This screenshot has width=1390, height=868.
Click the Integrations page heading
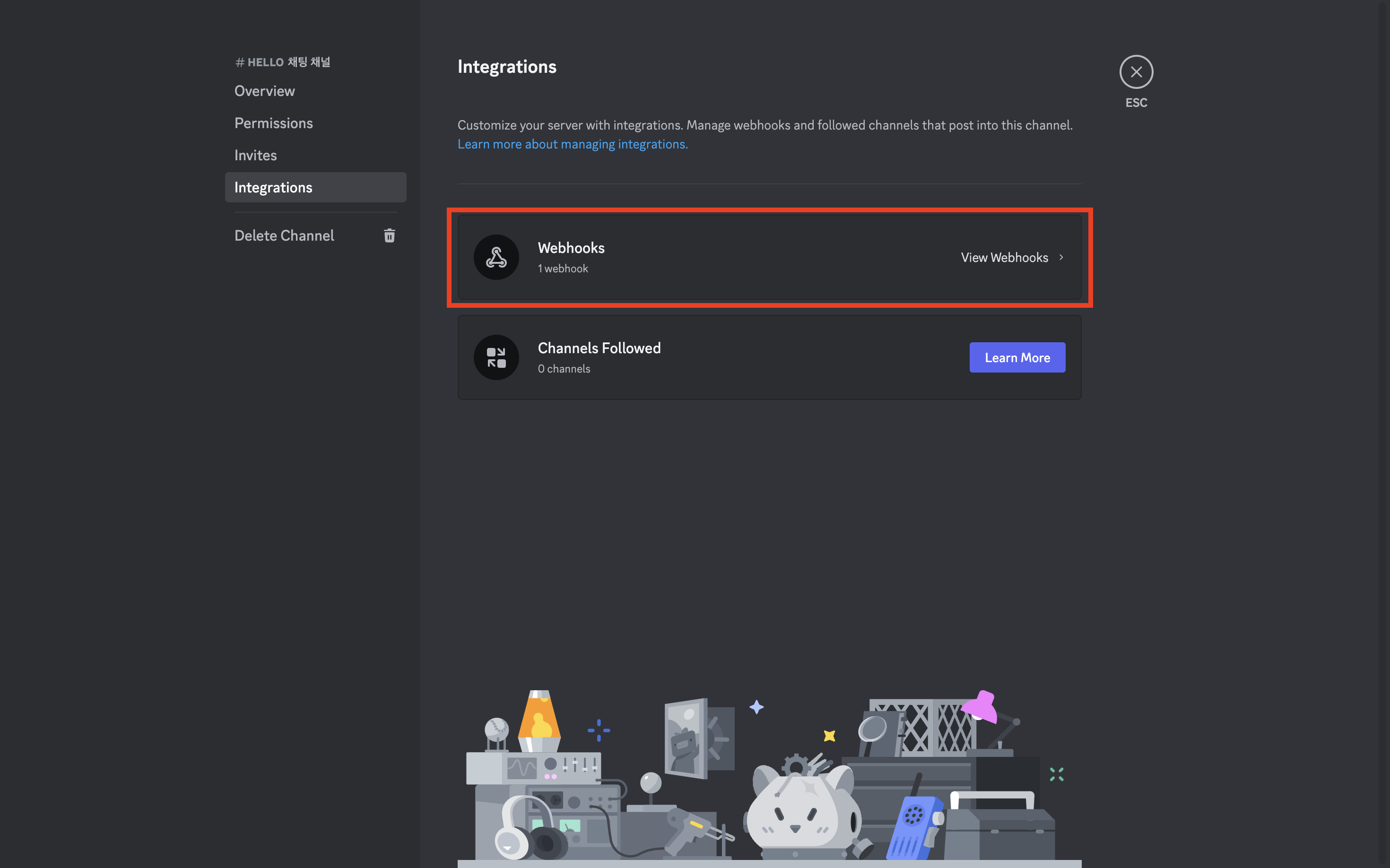click(506, 67)
